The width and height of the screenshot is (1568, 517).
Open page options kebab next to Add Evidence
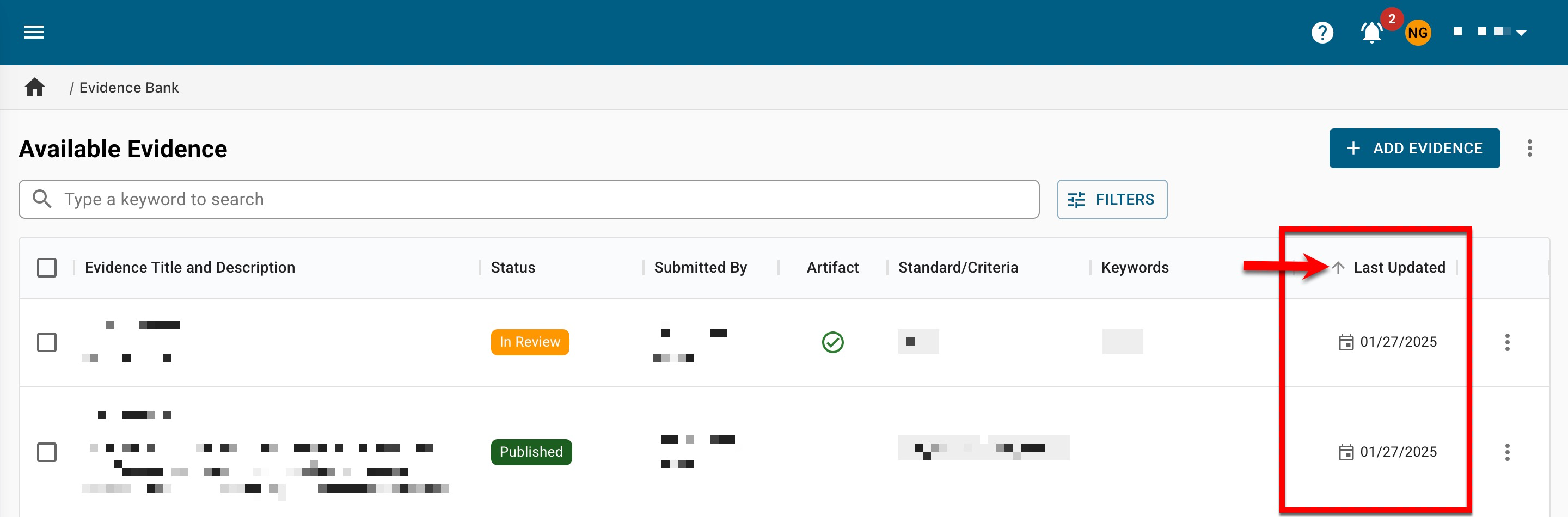pos(1528,149)
